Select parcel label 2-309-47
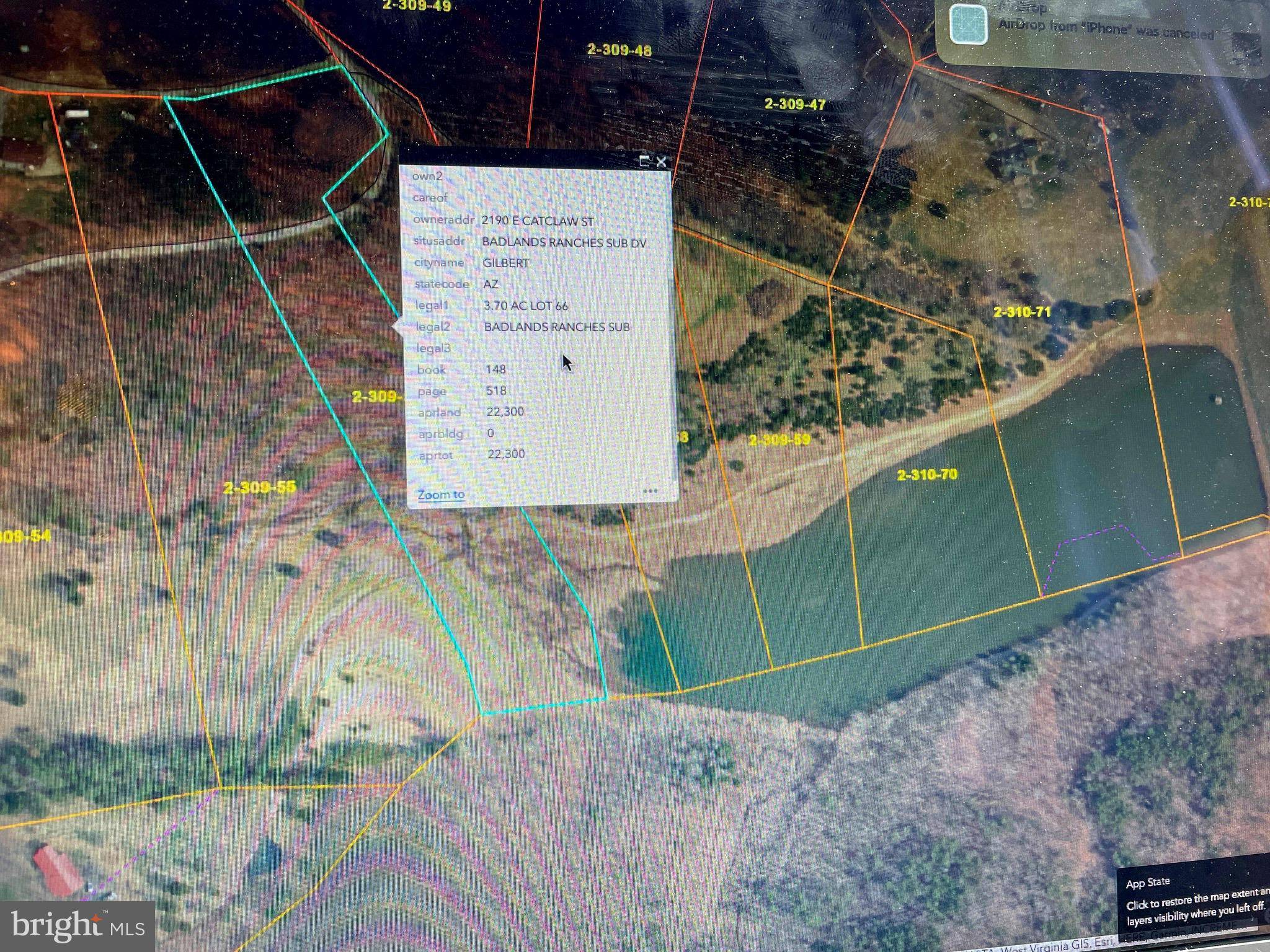The height and width of the screenshot is (952, 1270). pyautogui.click(x=795, y=104)
